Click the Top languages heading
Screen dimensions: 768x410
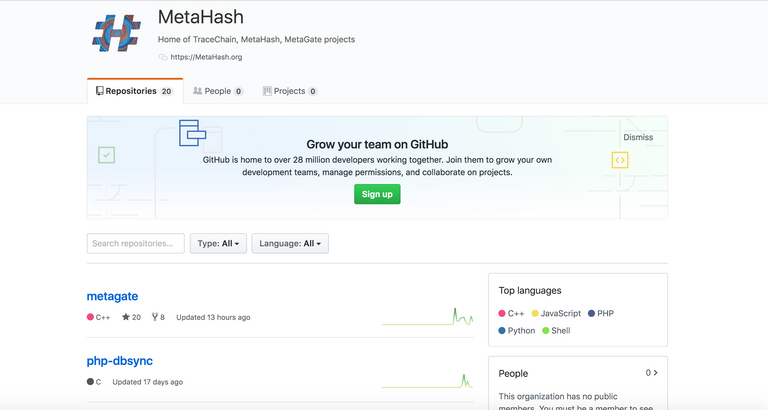[x=530, y=290]
